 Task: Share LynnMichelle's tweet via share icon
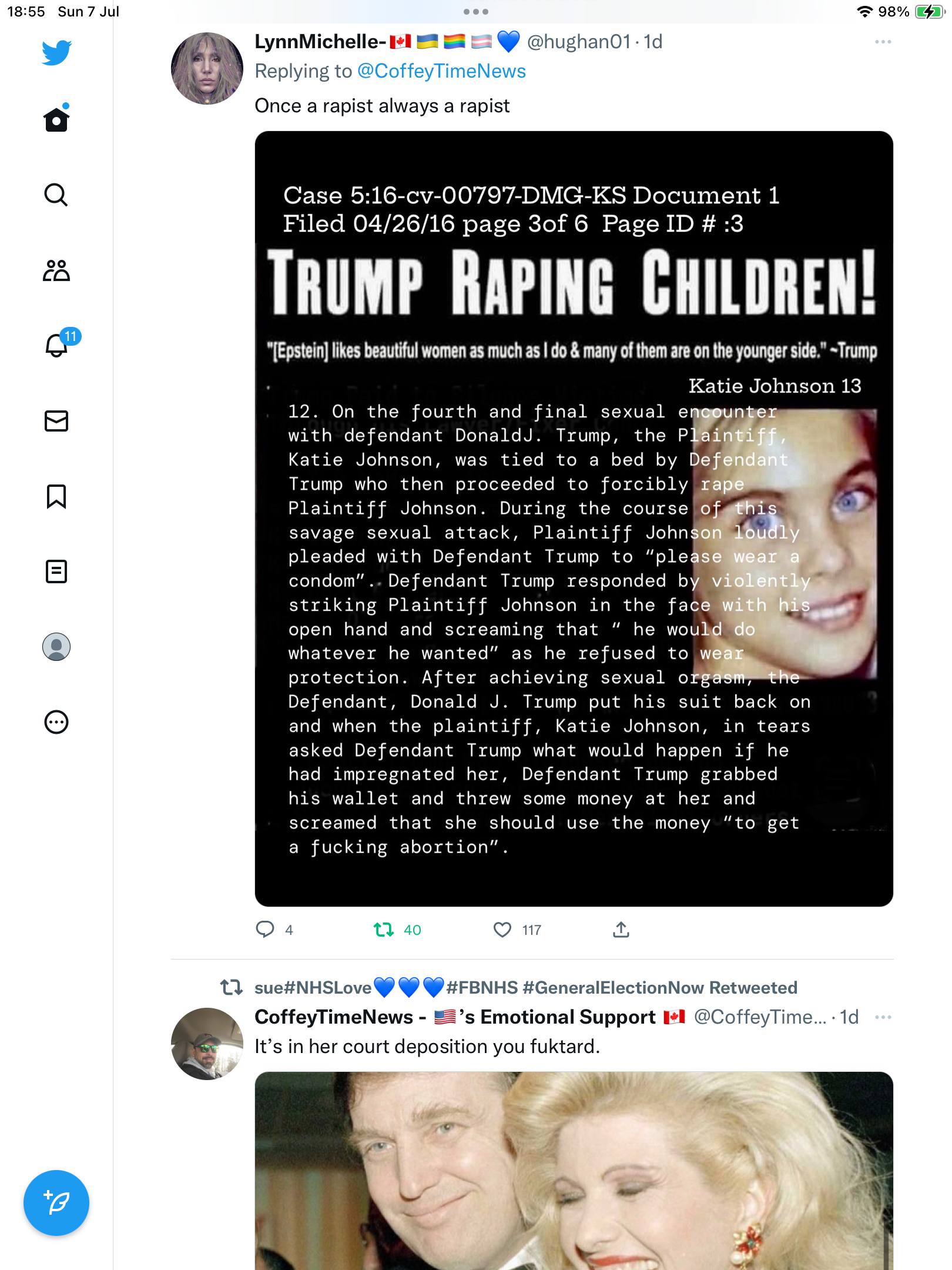(x=621, y=930)
